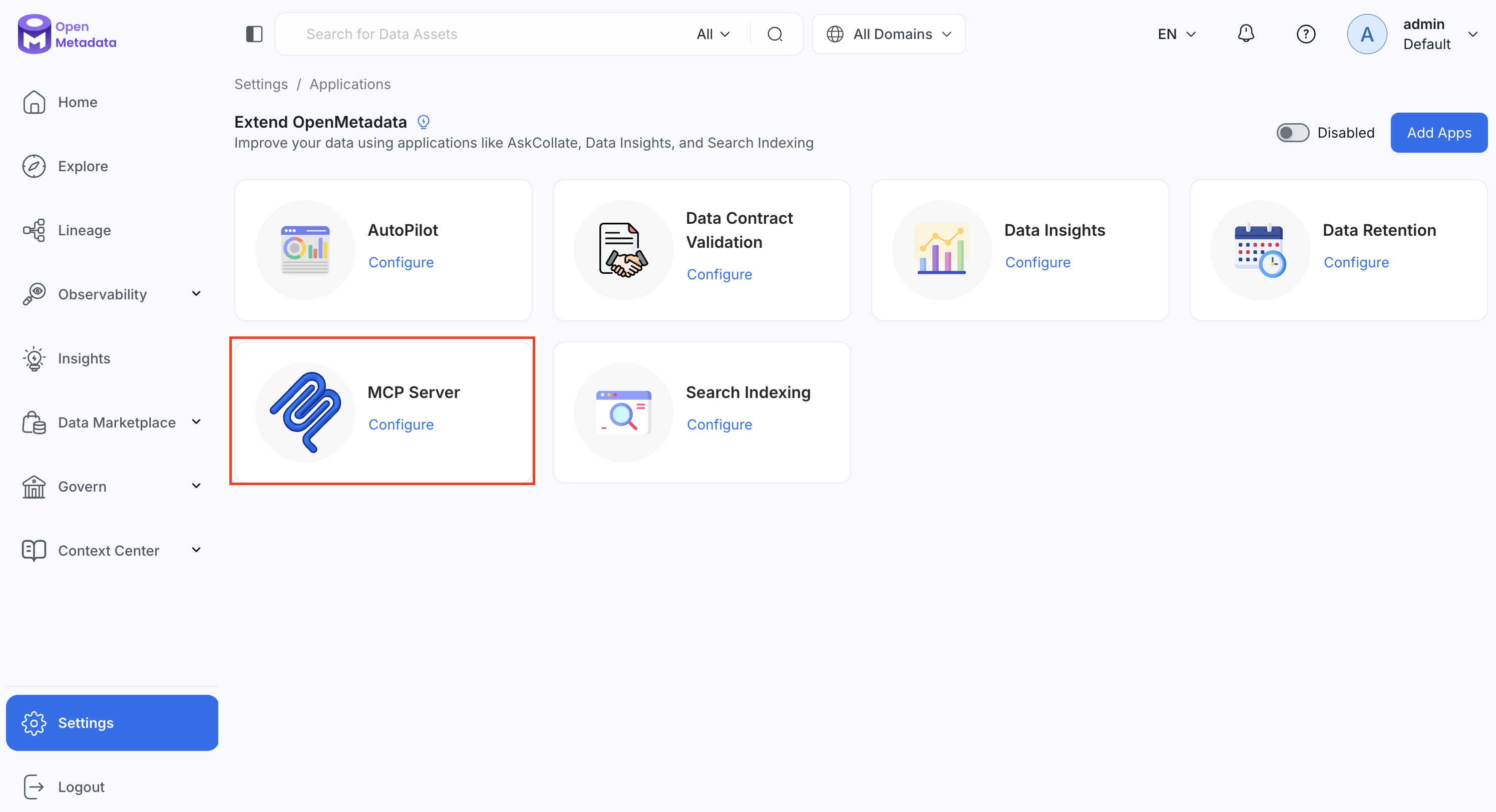The width and height of the screenshot is (1496, 812).
Task: Expand the Context Center submenu chevron
Action: [196, 550]
